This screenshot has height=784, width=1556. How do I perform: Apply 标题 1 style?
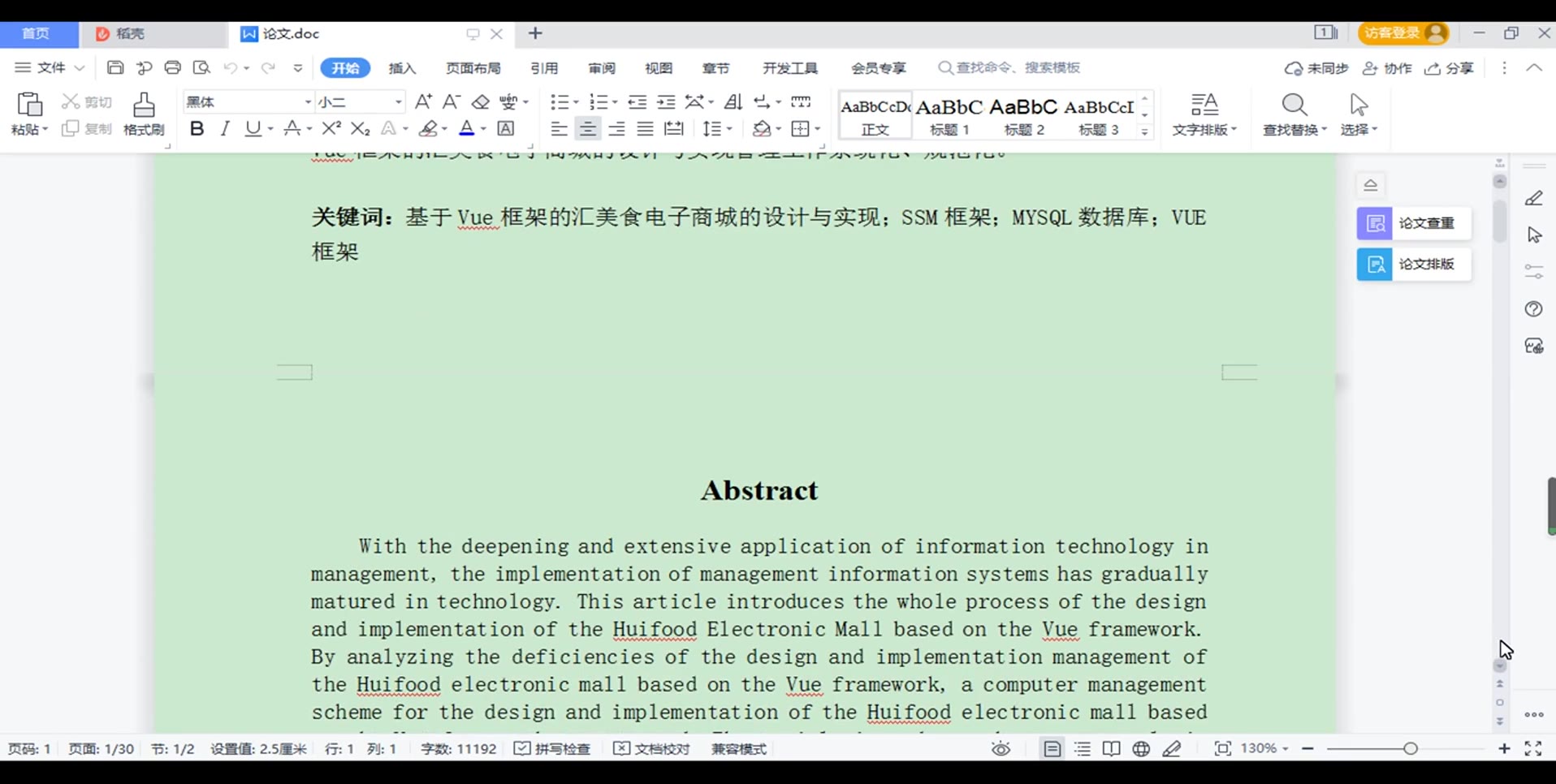coord(949,115)
